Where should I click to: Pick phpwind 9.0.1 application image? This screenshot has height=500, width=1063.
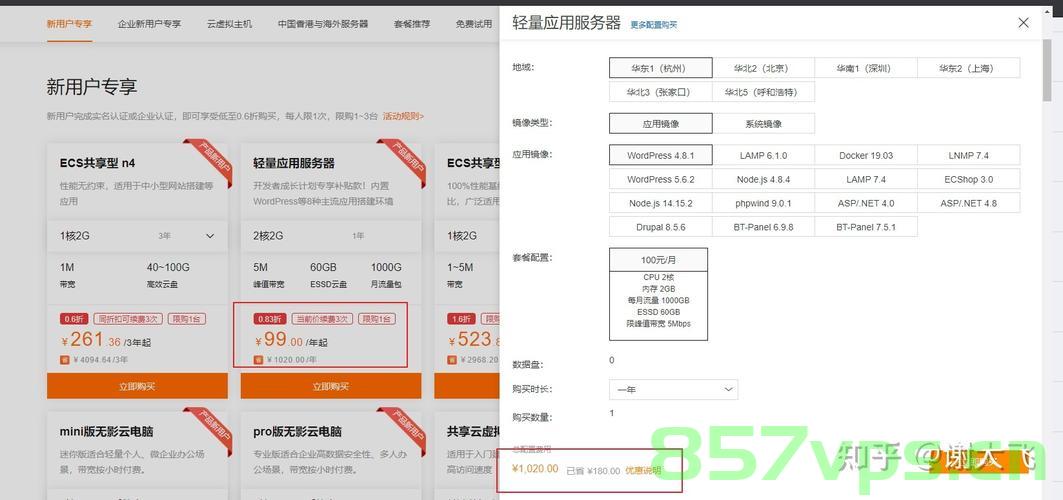pyautogui.click(x=763, y=203)
